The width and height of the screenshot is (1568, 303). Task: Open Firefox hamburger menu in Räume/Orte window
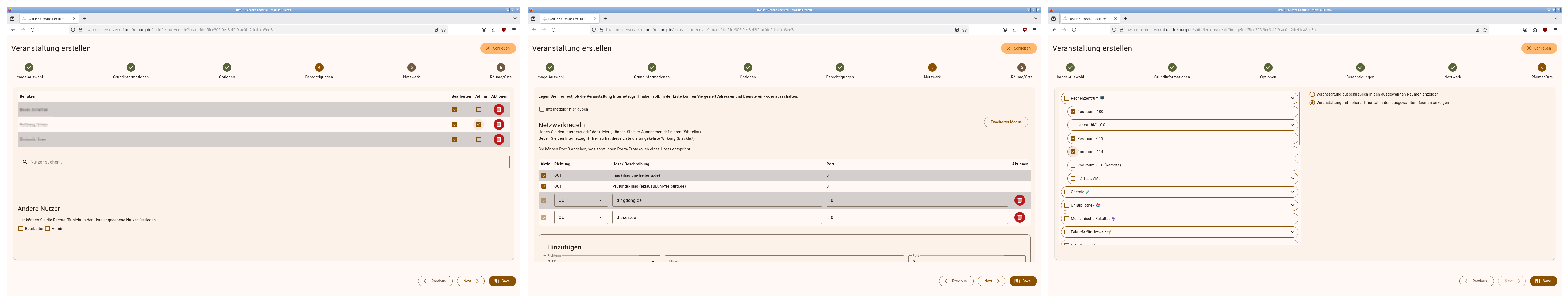[x=1555, y=30]
